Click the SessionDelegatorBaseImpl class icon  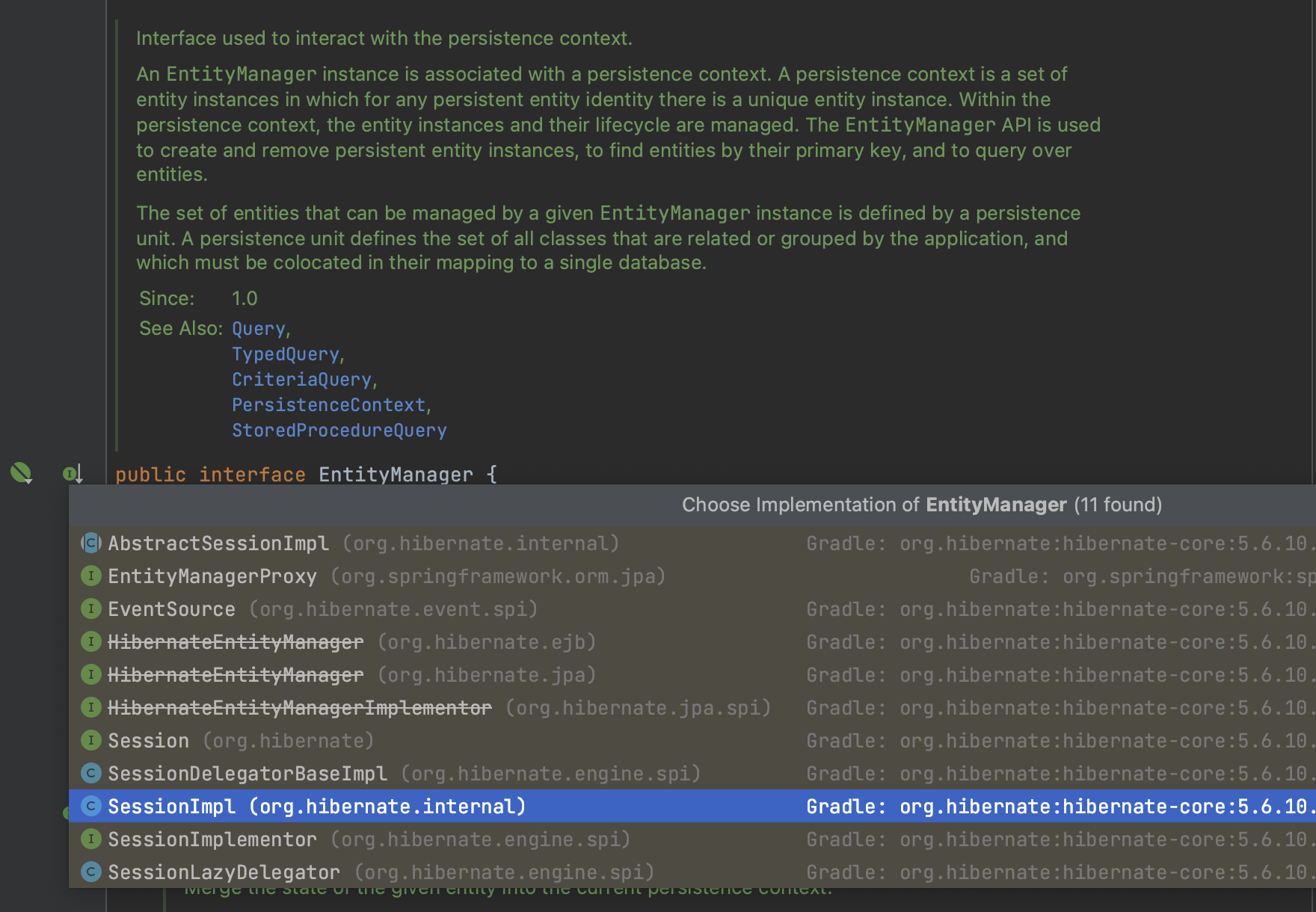tap(91, 773)
